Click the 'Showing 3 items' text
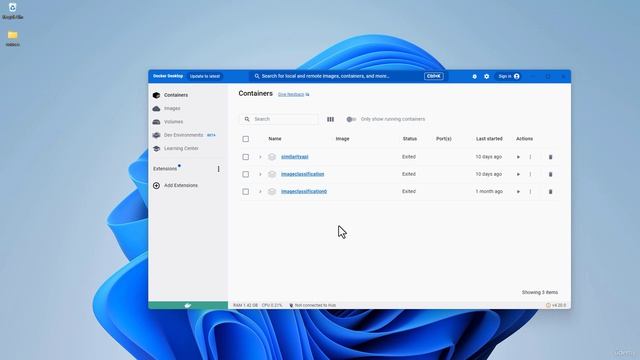The image size is (640, 360). pyautogui.click(x=540, y=292)
